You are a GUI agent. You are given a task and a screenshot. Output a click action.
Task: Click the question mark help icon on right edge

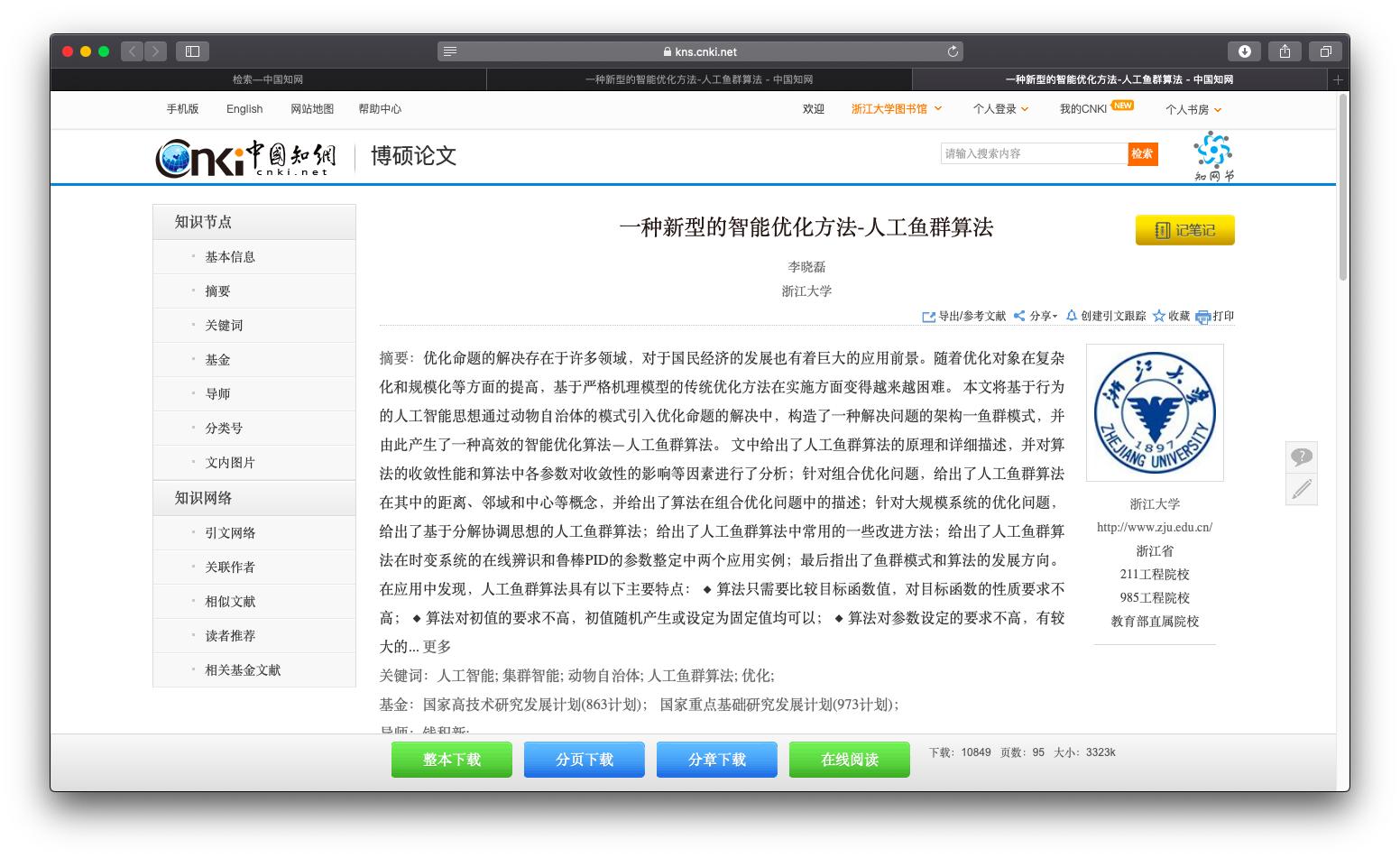point(1301,457)
